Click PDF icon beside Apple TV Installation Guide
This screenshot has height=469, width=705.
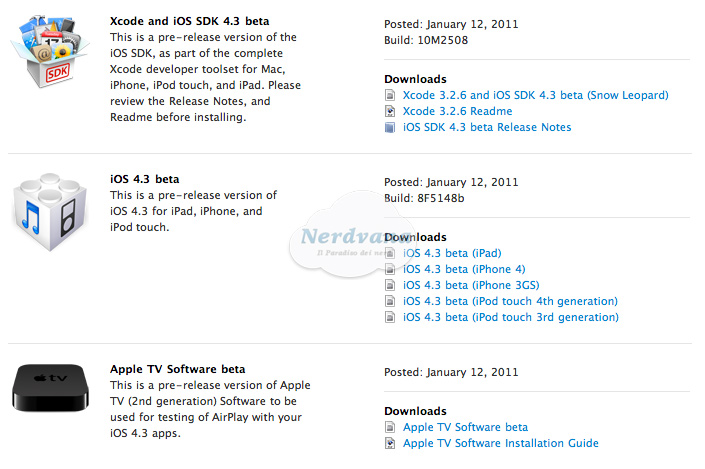coord(390,443)
